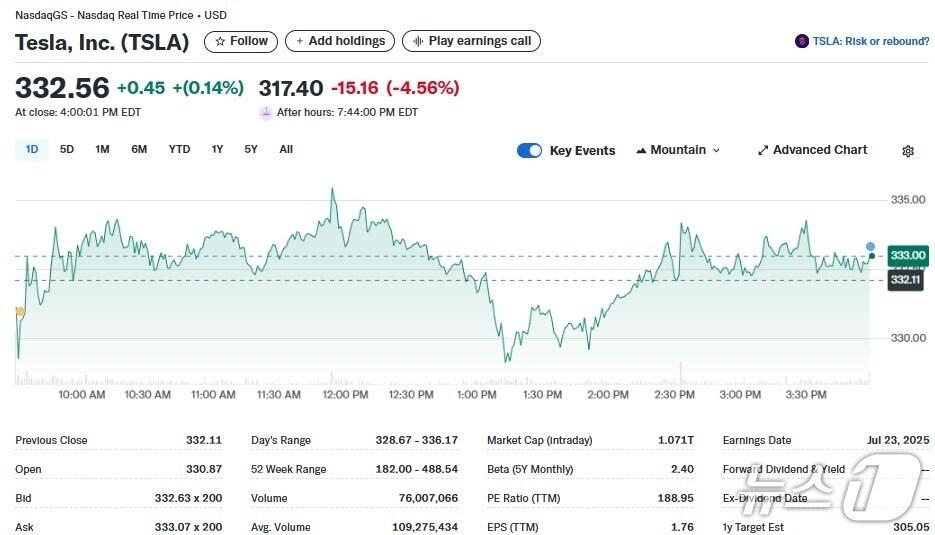Screen dimensions: 935x535
Task: Open the Advanced Chart link
Action: (x=820, y=150)
